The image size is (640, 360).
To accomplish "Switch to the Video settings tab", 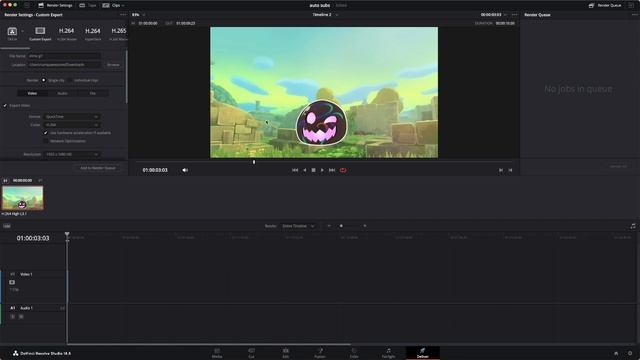I will coord(32,93).
